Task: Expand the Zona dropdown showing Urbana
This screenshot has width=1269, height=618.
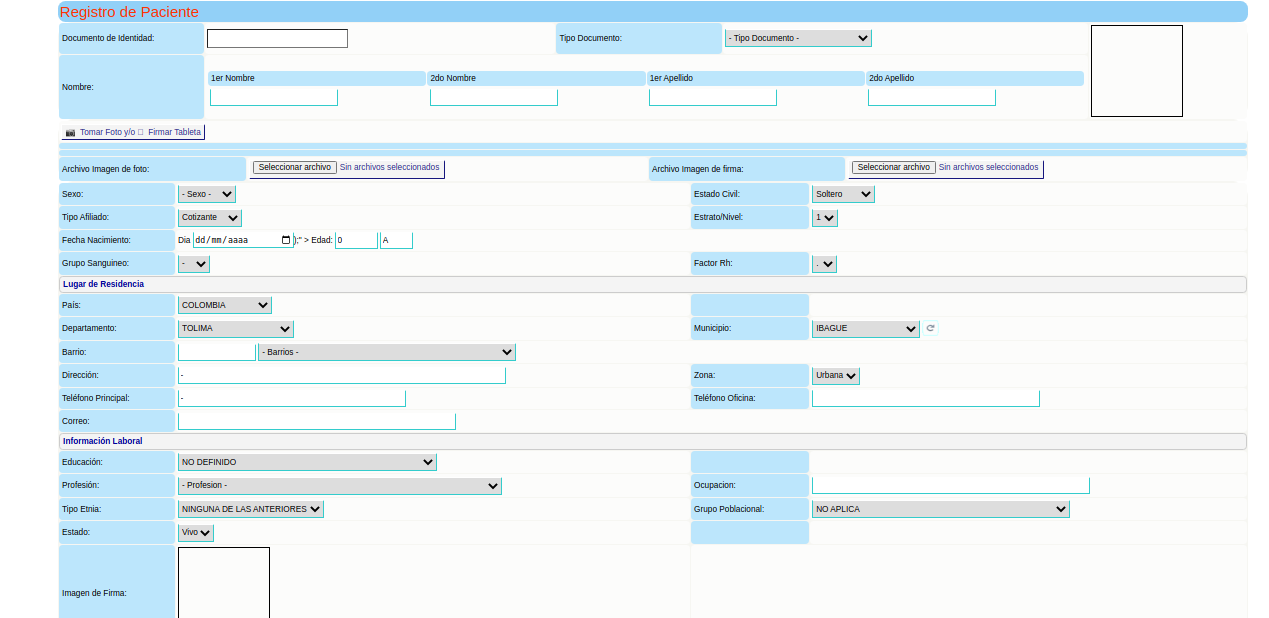Action: (x=835, y=376)
